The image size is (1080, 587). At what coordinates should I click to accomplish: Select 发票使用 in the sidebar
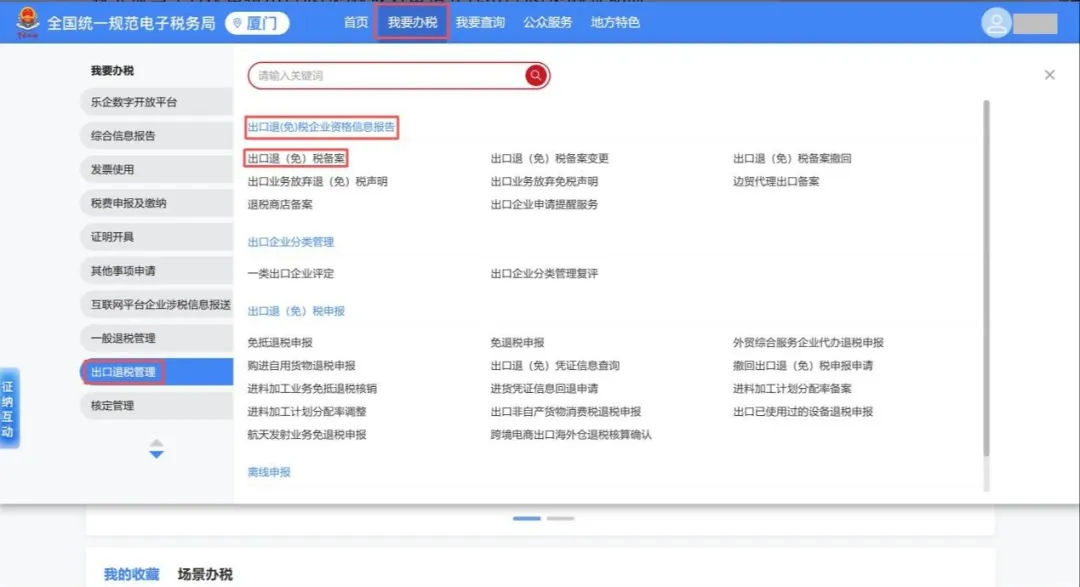(113, 169)
